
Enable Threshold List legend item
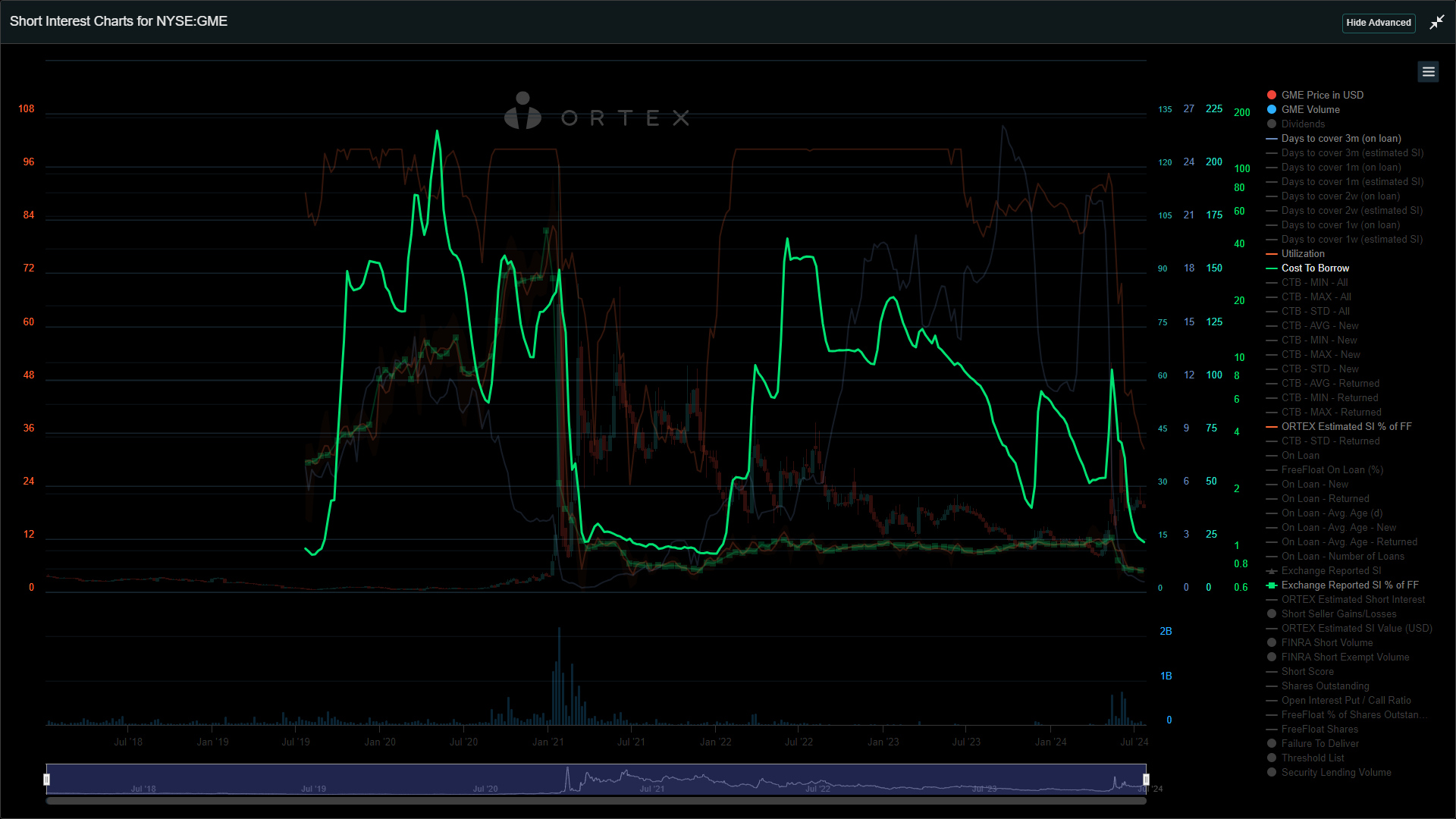pos(1312,758)
